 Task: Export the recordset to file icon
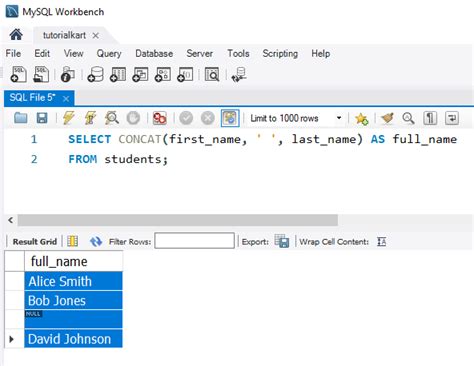282,241
